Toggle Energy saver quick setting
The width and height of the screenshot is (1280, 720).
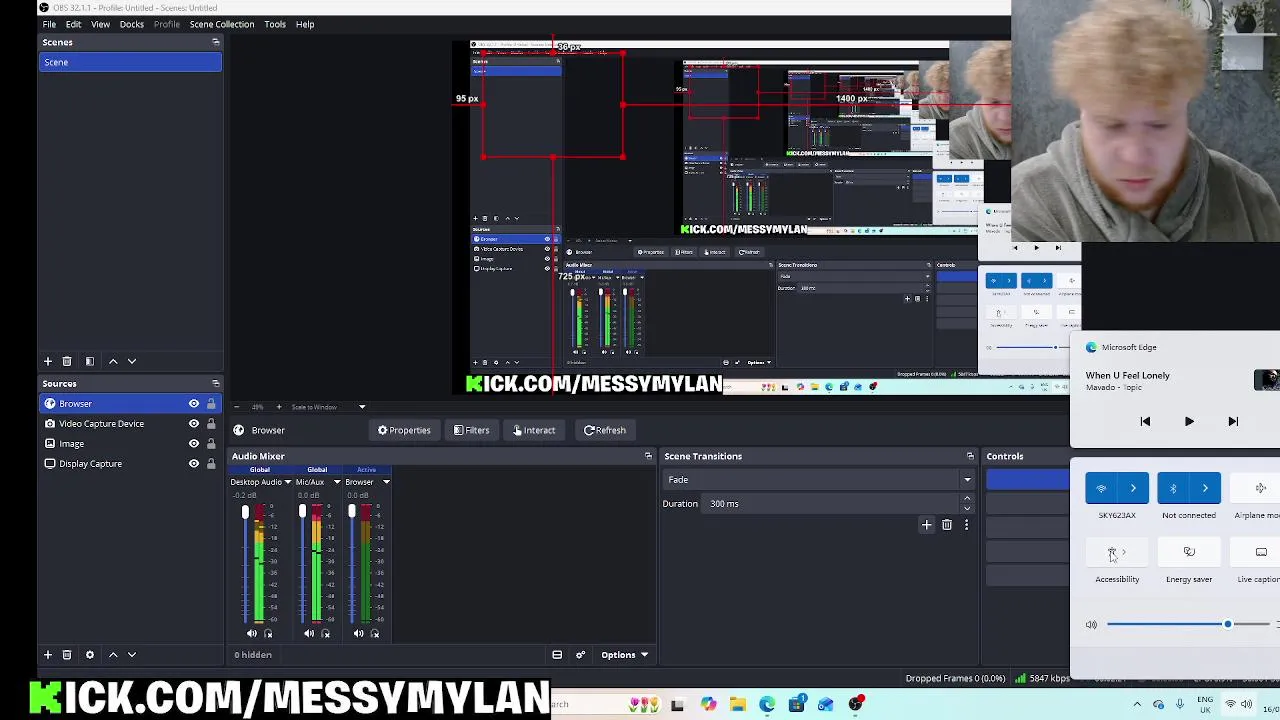pos(1189,552)
